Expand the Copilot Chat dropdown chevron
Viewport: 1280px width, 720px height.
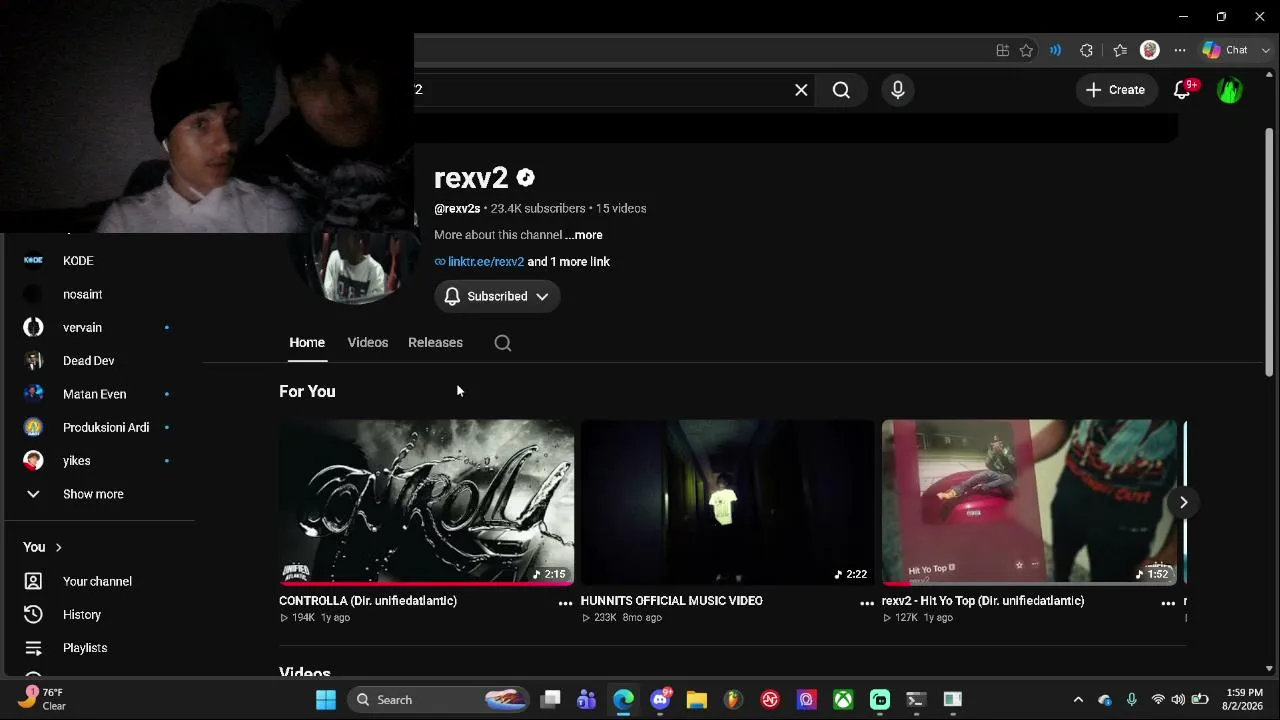point(1265,50)
